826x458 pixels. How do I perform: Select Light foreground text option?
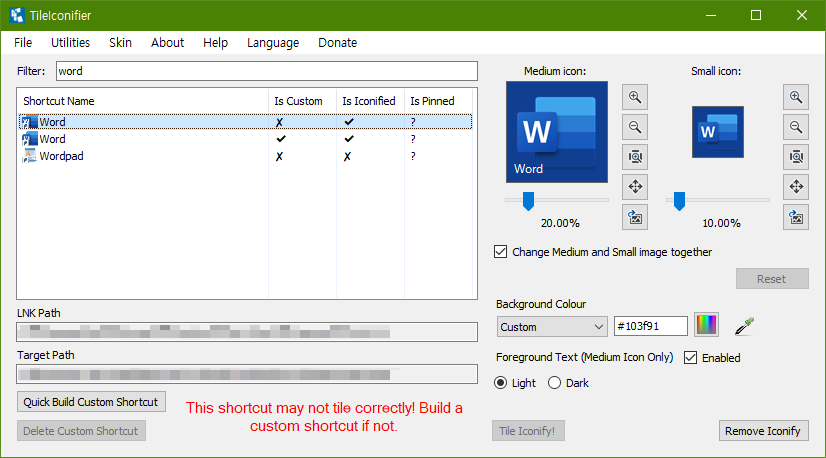[x=500, y=383]
